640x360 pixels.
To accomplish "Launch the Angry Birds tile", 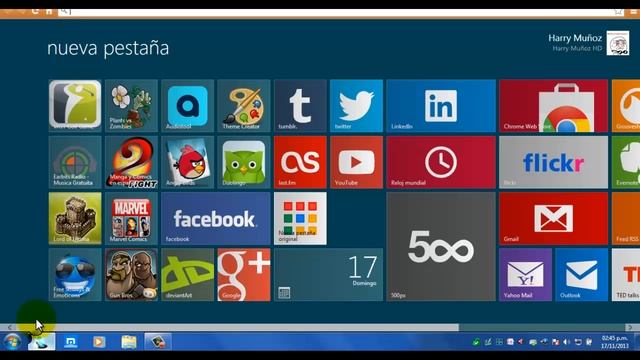I will click(x=188, y=162).
